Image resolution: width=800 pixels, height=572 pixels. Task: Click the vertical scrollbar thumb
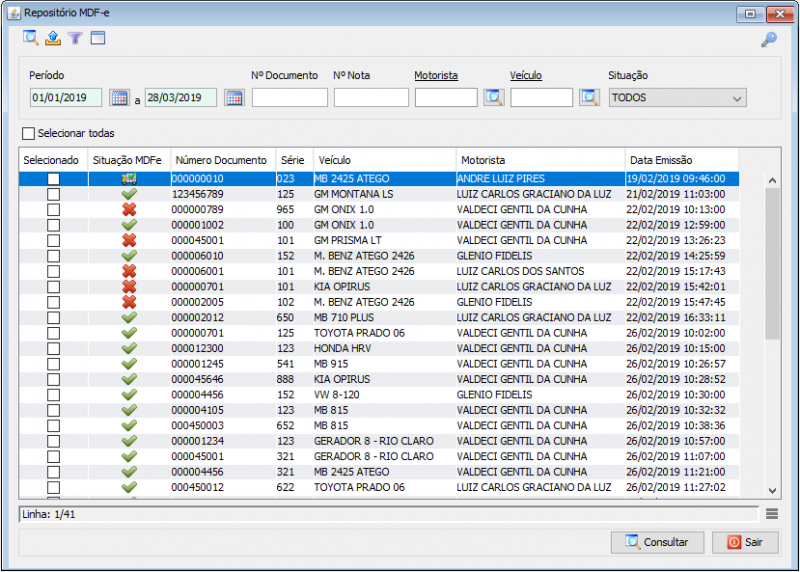click(x=772, y=263)
